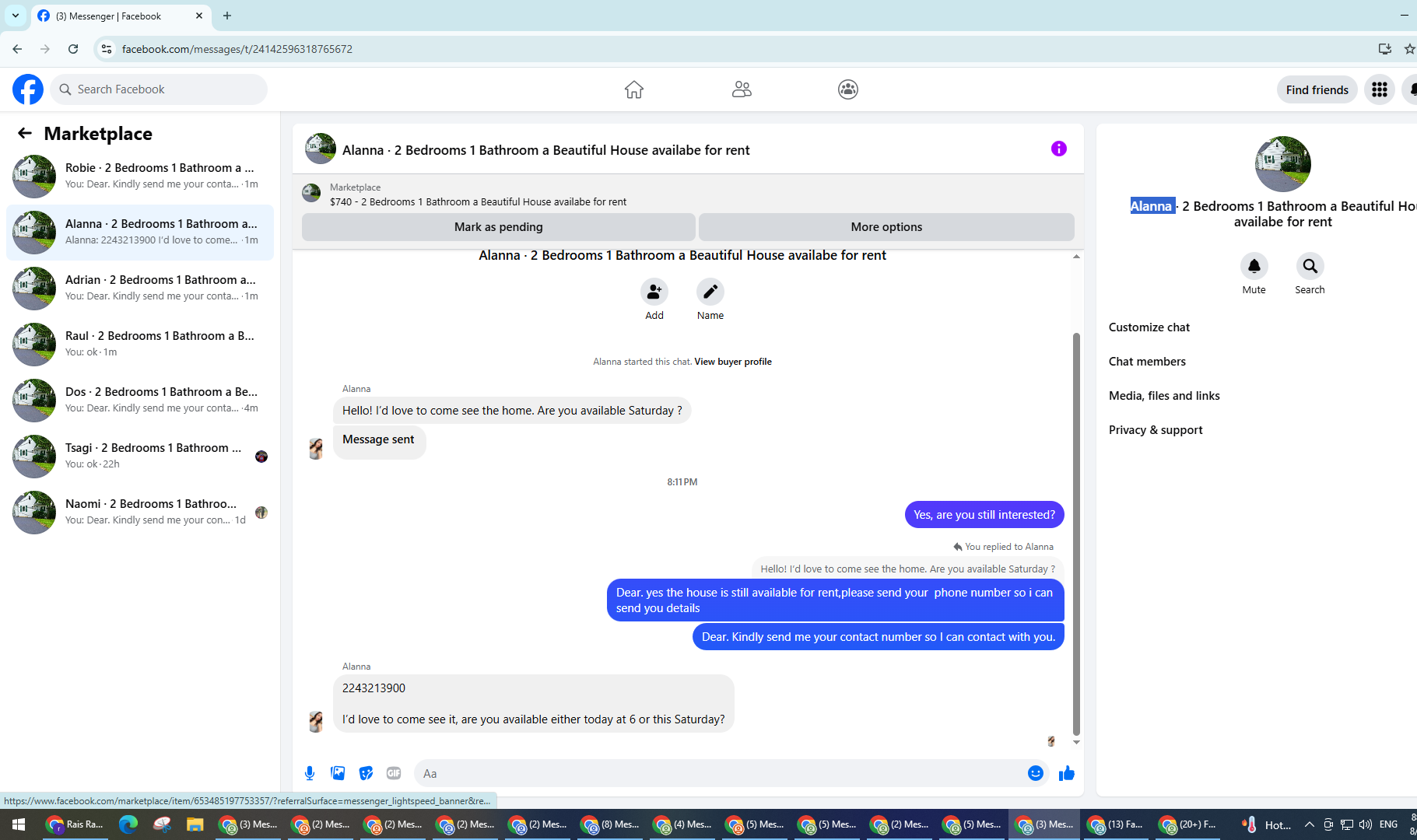The image size is (1417, 840).
Task: Open the Facebook menu grid icon
Action: (x=1380, y=89)
